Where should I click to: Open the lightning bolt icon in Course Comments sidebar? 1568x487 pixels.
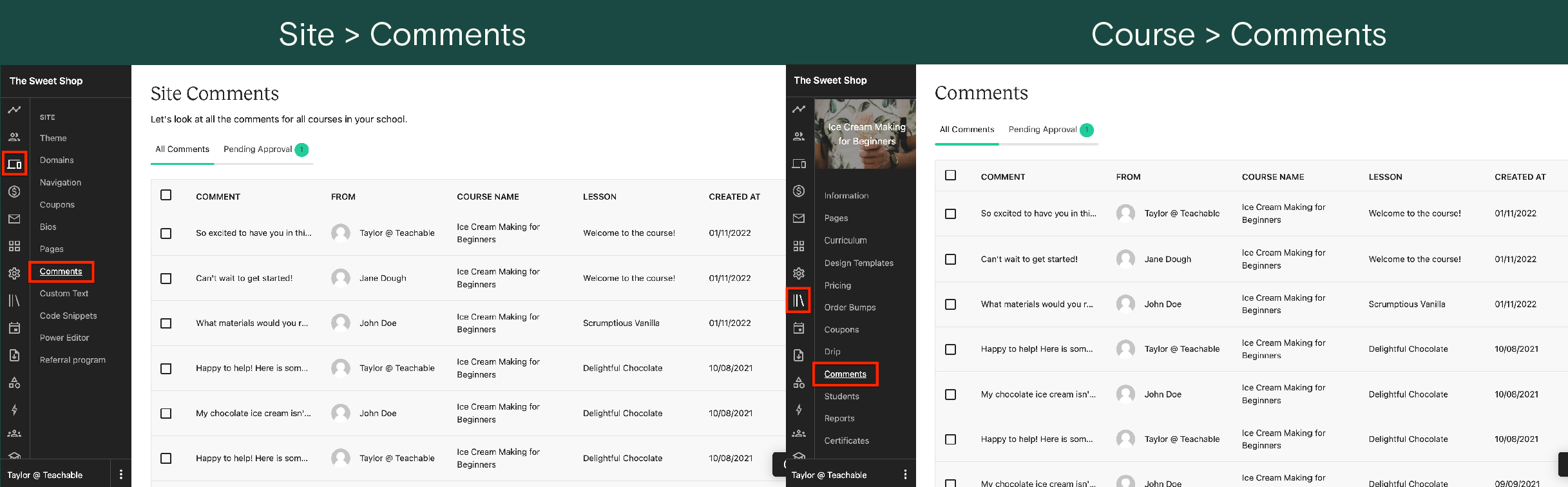(799, 410)
